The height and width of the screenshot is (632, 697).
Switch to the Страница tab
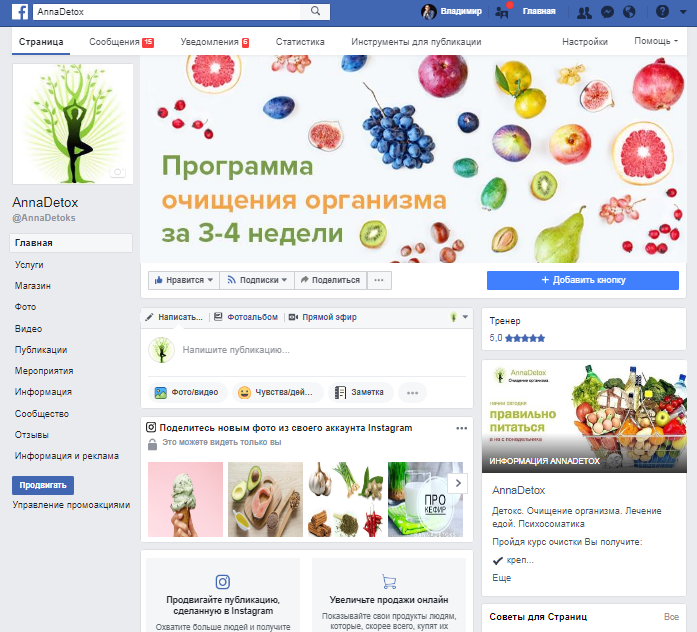pyautogui.click(x=41, y=42)
